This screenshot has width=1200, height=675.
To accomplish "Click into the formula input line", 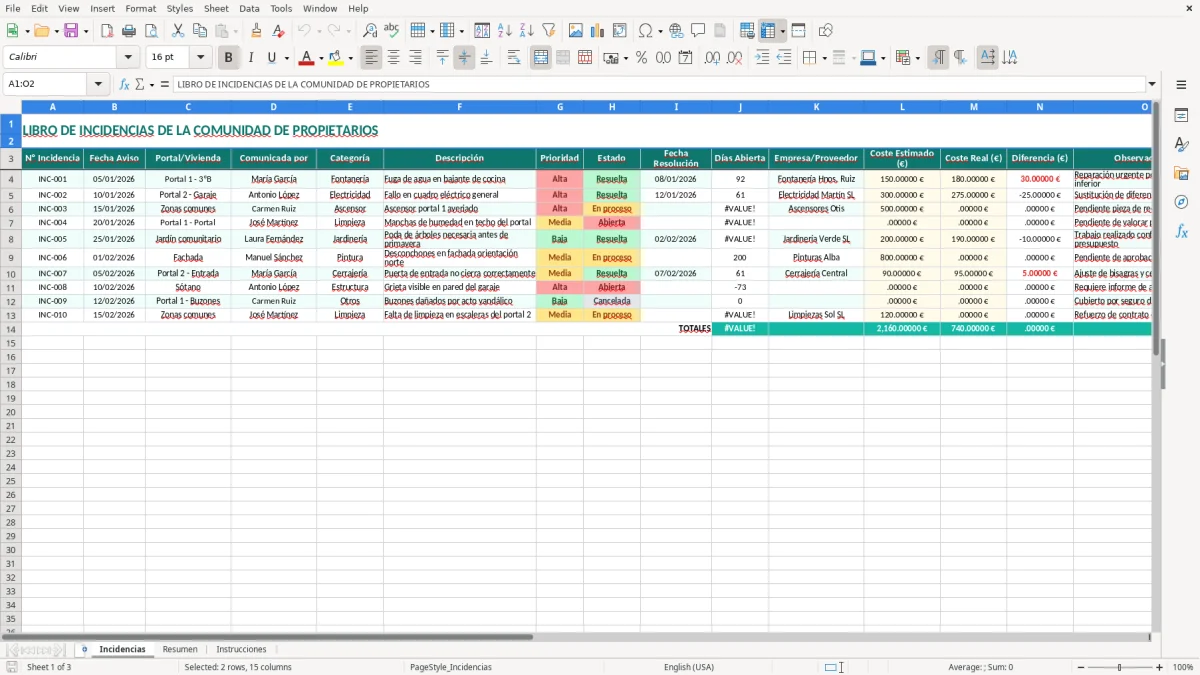I will click(658, 84).
